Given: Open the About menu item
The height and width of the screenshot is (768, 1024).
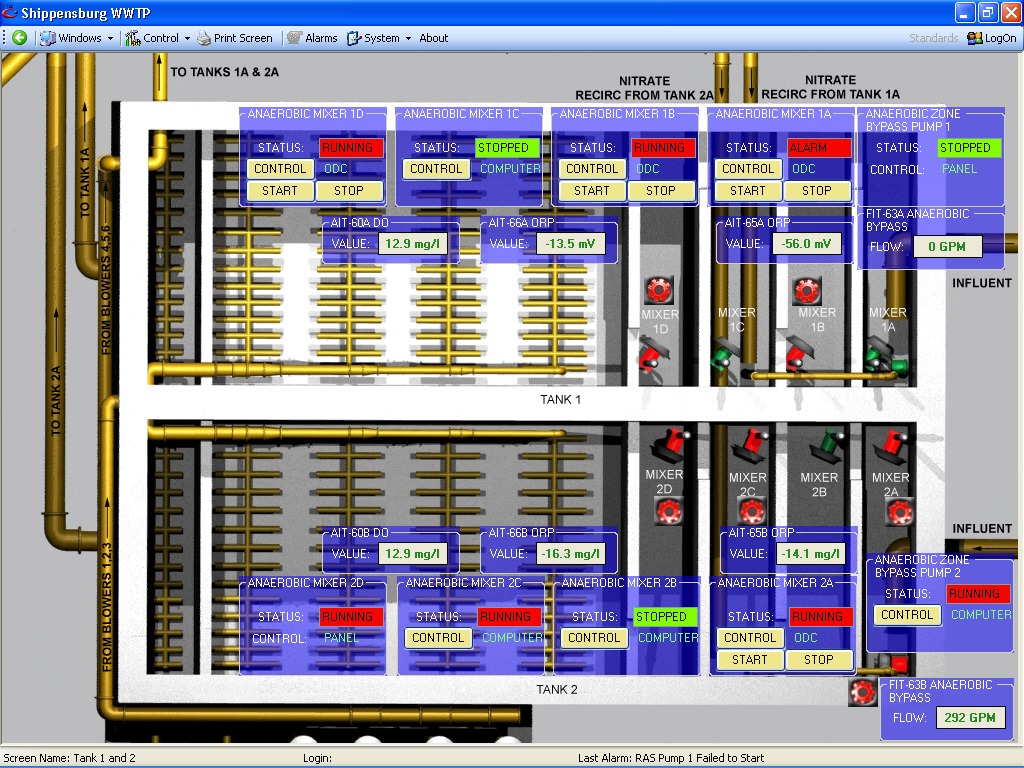Looking at the screenshot, I should click(x=434, y=38).
